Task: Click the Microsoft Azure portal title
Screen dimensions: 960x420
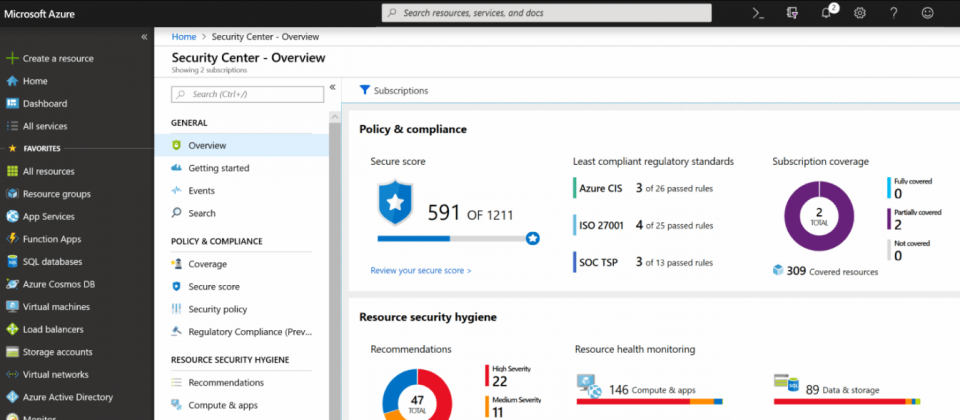Action: [x=40, y=13]
